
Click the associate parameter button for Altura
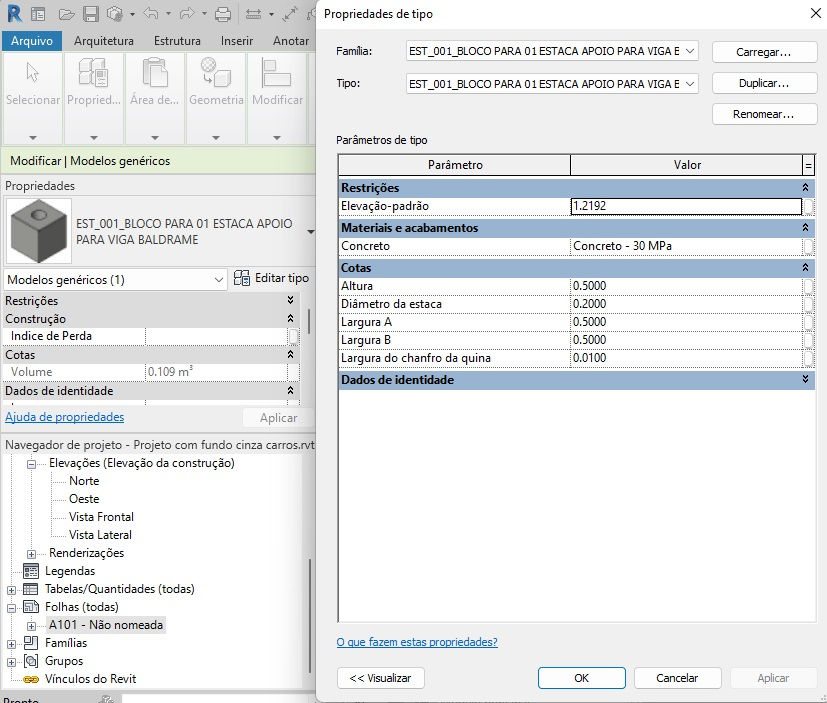click(808, 286)
